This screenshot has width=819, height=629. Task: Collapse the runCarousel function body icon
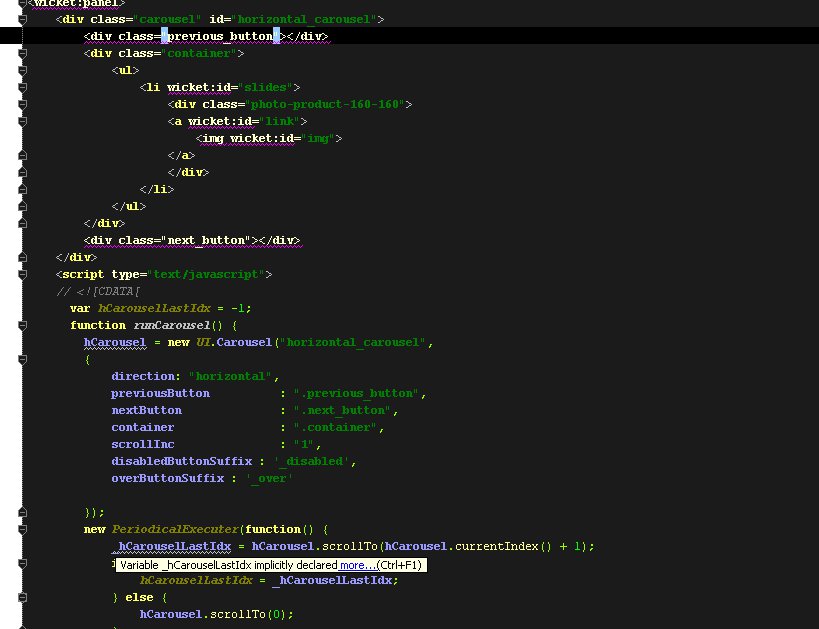click(20, 325)
